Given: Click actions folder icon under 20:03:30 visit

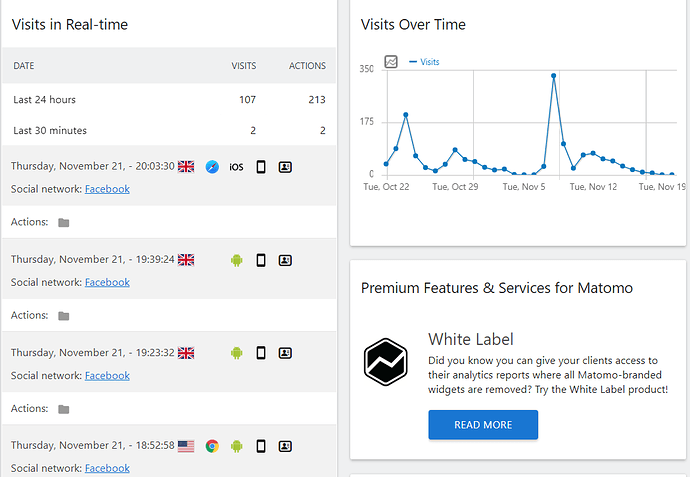Looking at the screenshot, I should 64,223.
